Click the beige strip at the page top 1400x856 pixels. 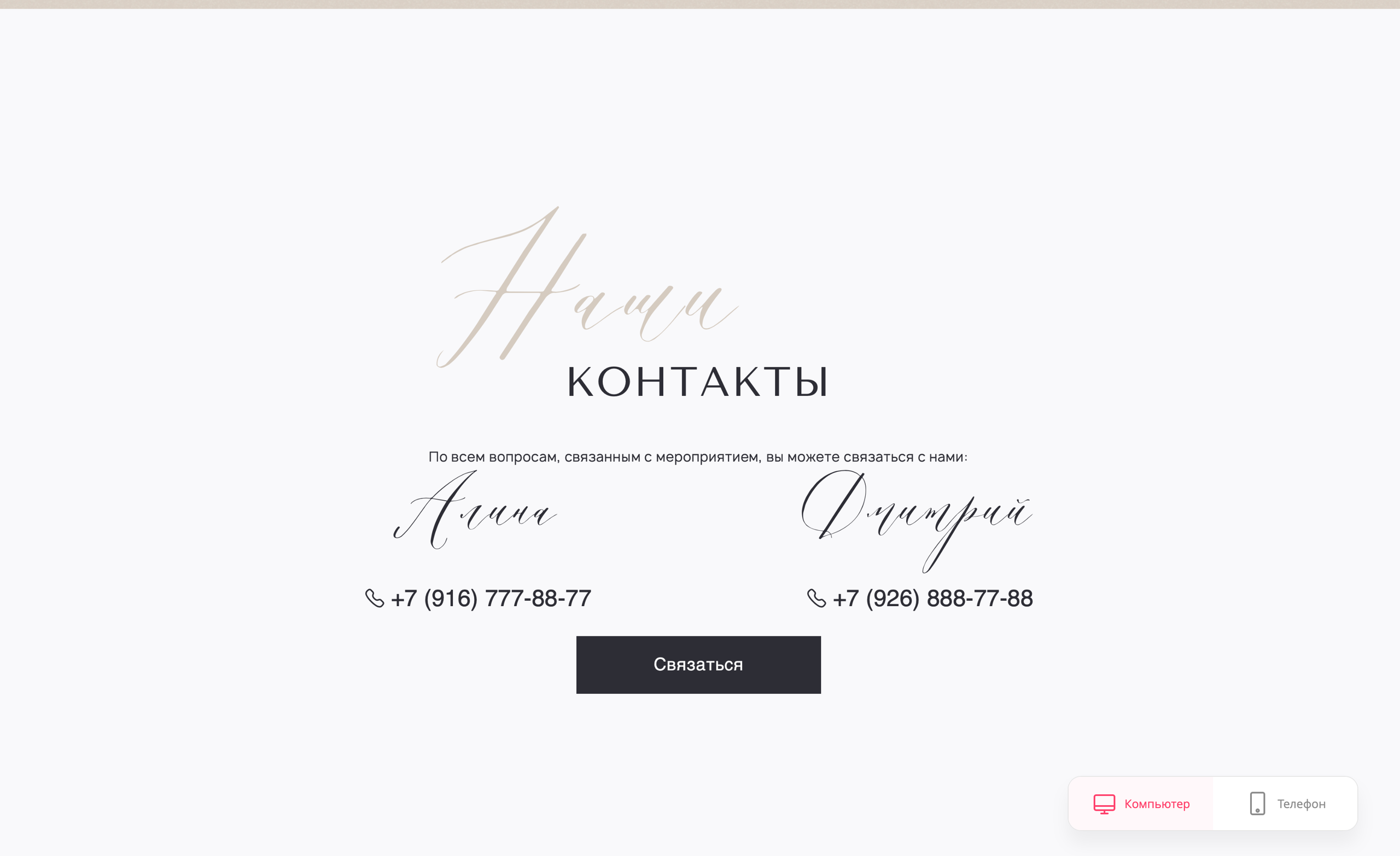pos(700,4)
